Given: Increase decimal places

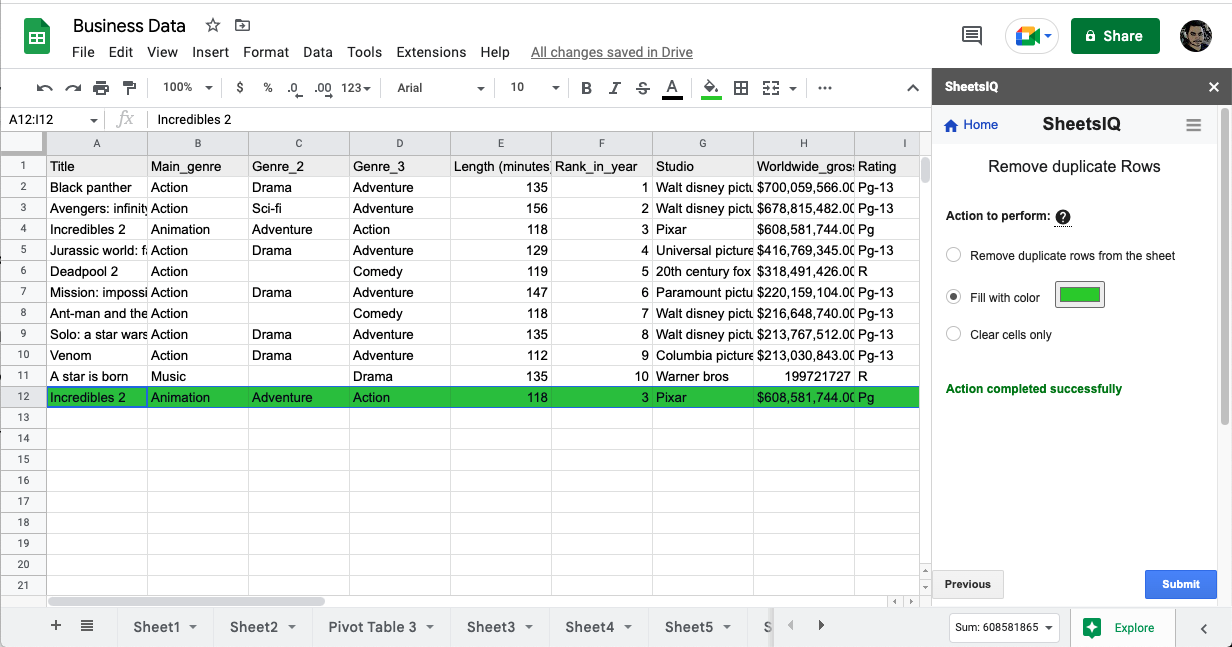Looking at the screenshot, I should coord(323,88).
